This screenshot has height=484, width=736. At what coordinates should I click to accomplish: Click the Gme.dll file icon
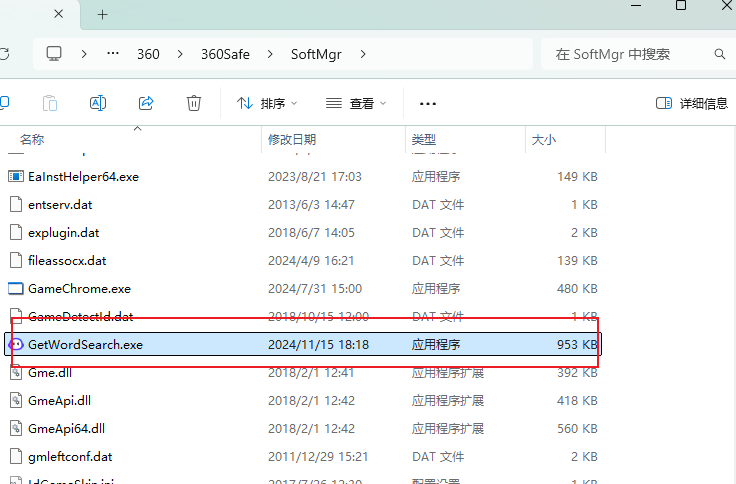click(x=16, y=373)
